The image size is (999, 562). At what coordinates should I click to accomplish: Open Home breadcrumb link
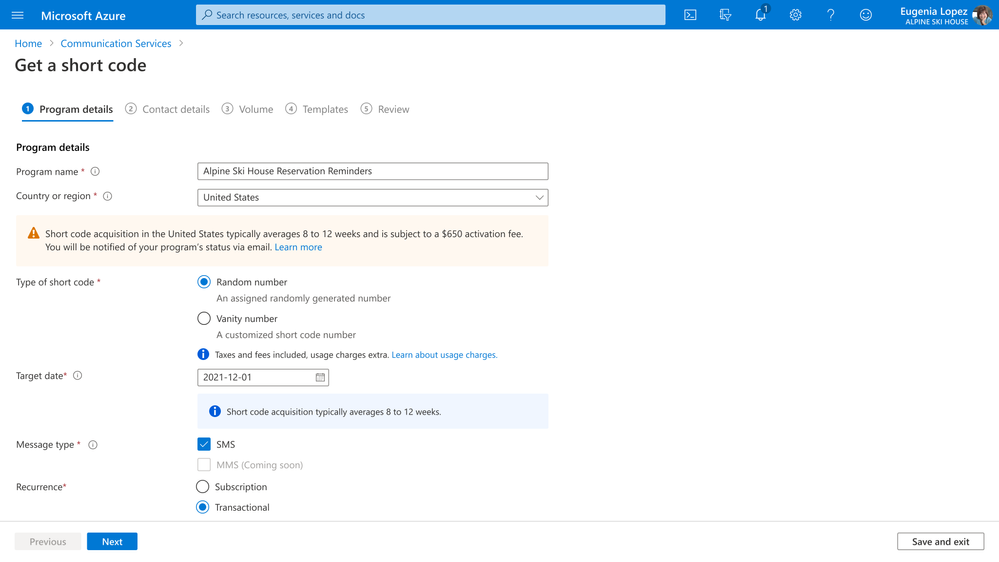pyautogui.click(x=28, y=43)
